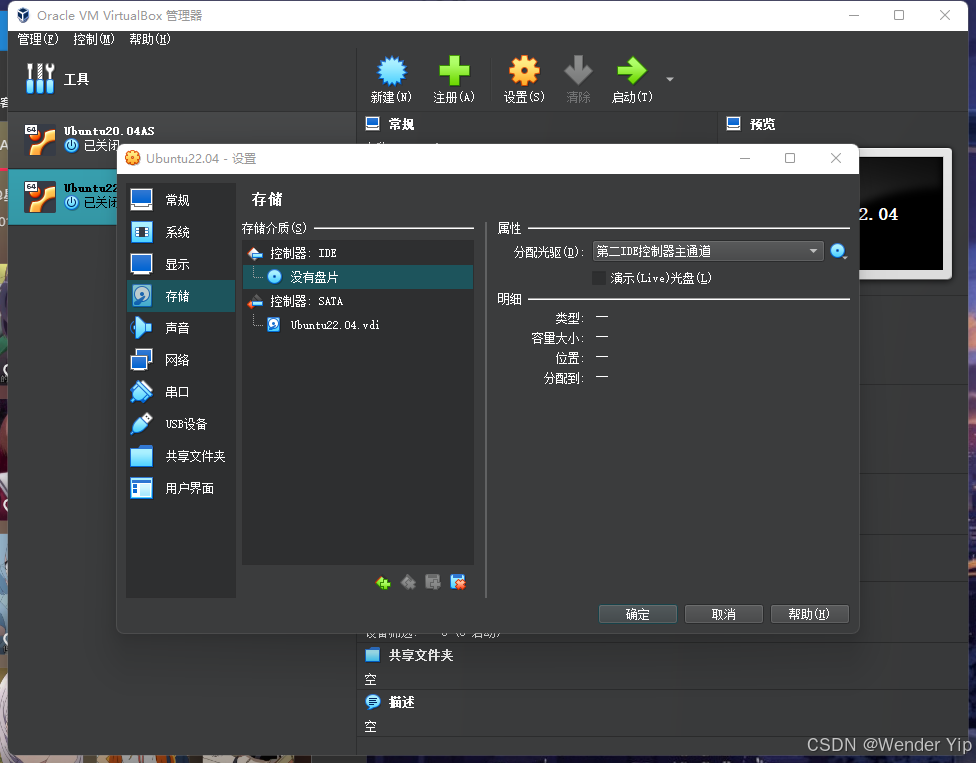
Task: Switch to the 共享文件夹 settings category
Action: click(x=181, y=456)
